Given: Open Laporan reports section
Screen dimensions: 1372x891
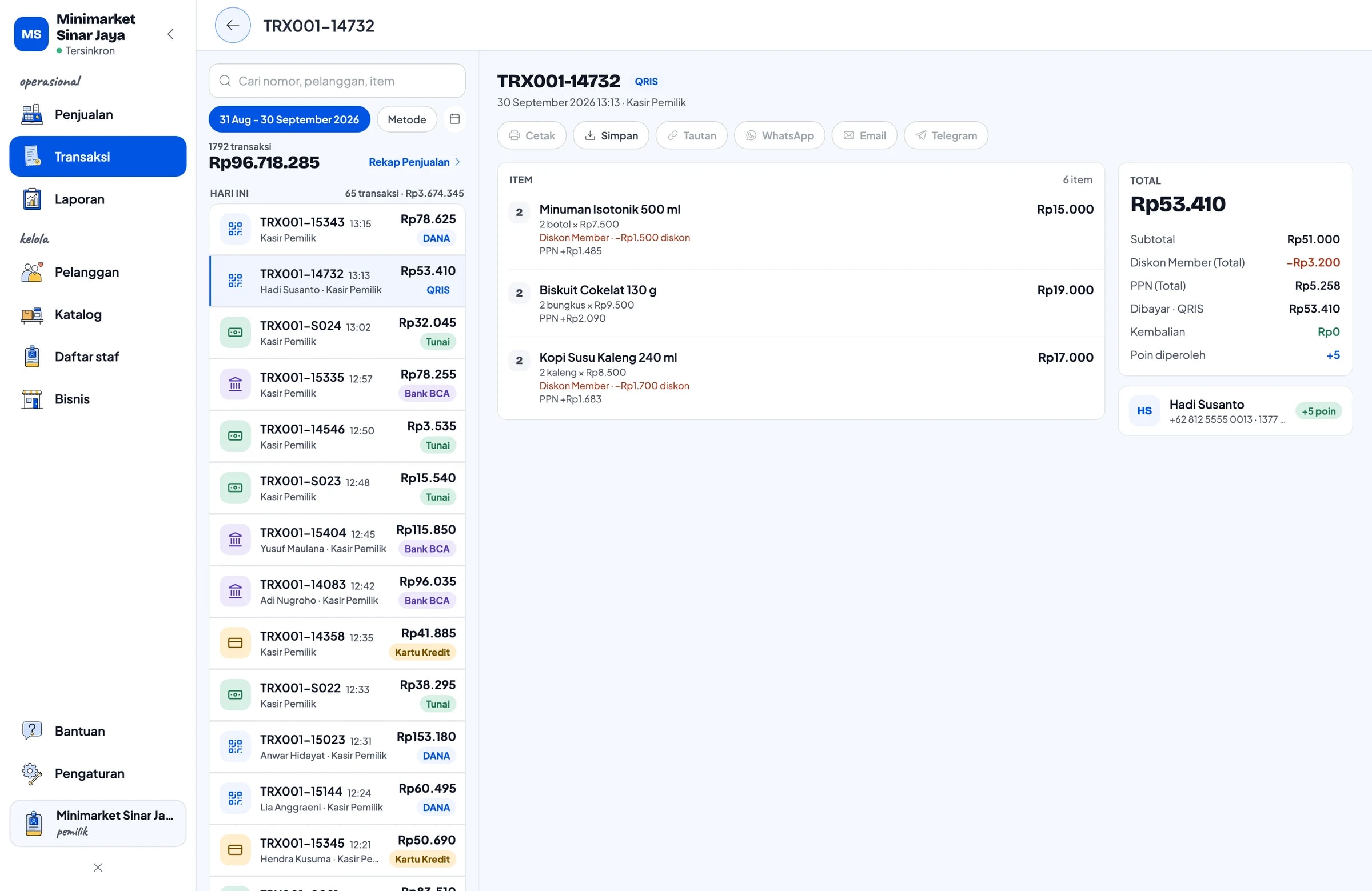Looking at the screenshot, I should click(98, 199).
